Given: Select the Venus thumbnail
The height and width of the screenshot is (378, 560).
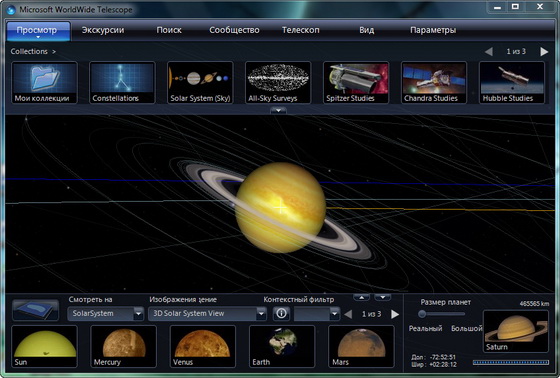Looking at the screenshot, I should (x=203, y=346).
